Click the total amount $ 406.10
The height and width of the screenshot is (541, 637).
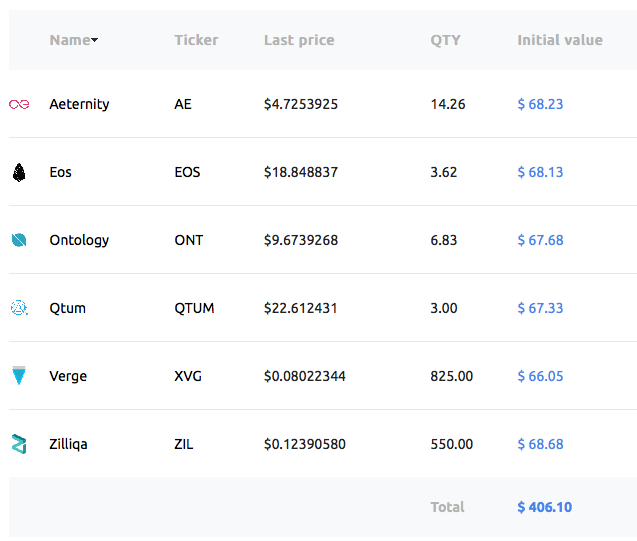click(x=545, y=507)
